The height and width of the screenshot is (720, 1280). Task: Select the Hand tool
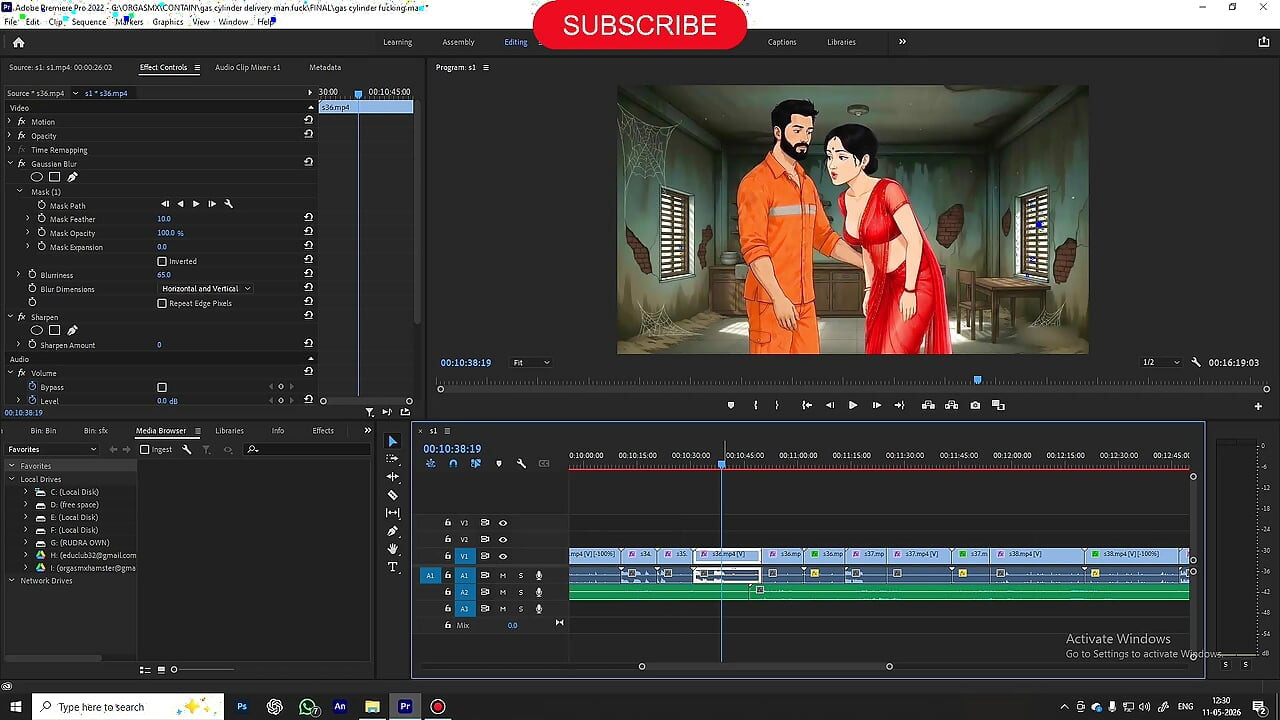(392, 549)
